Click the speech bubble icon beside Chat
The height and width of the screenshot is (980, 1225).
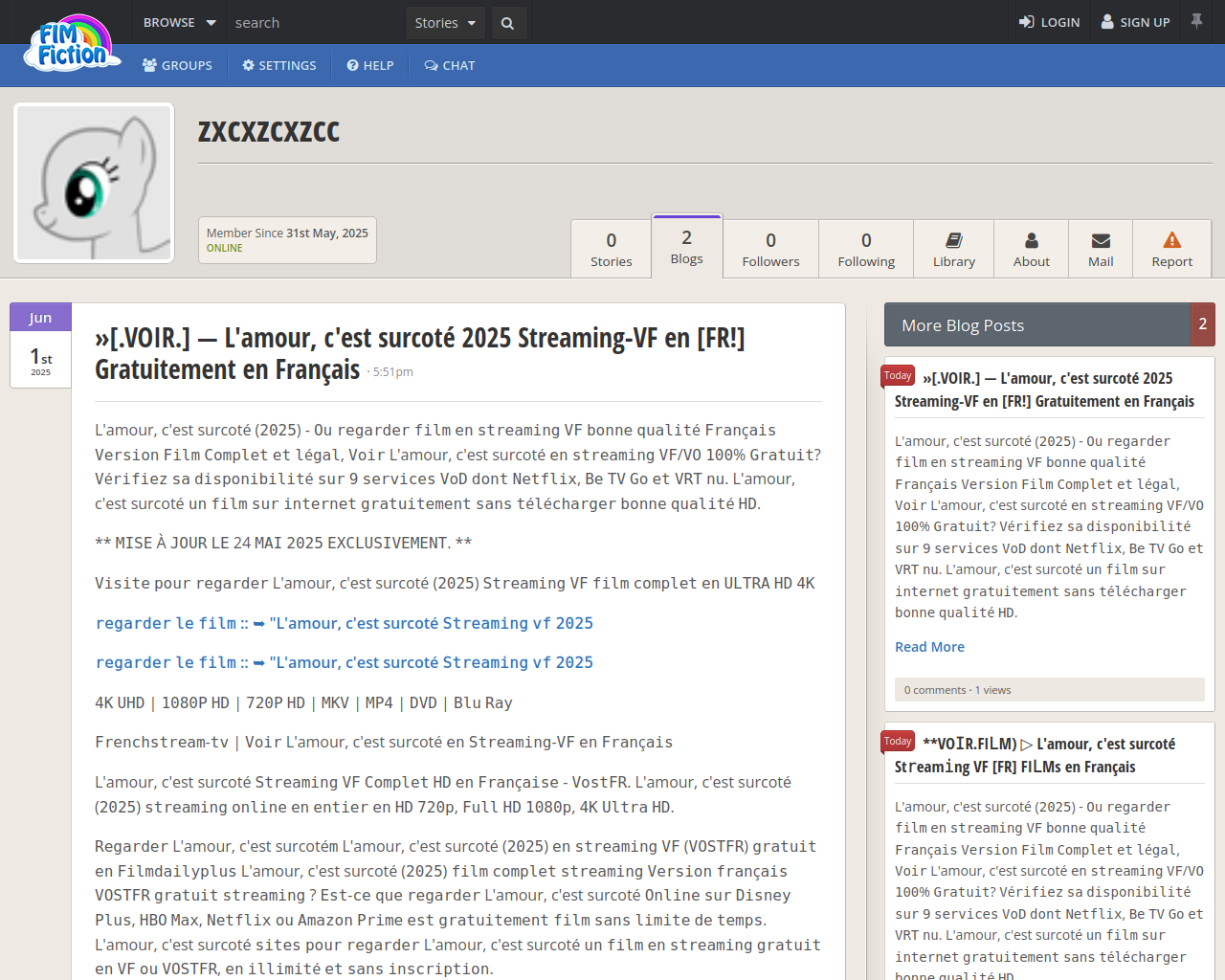(x=432, y=65)
